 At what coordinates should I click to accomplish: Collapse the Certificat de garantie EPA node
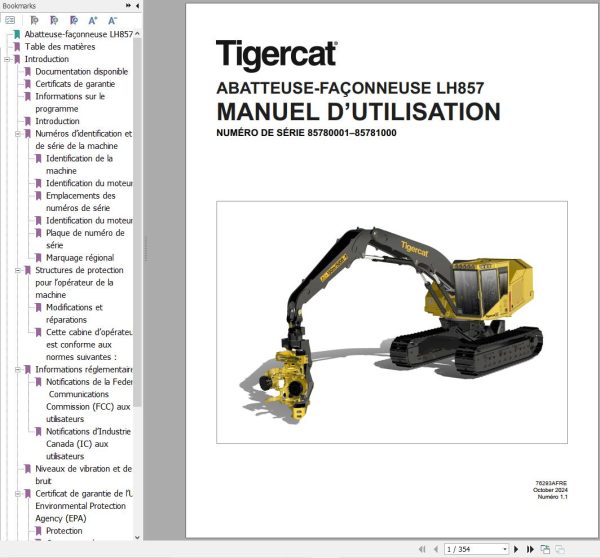[x=17, y=494]
